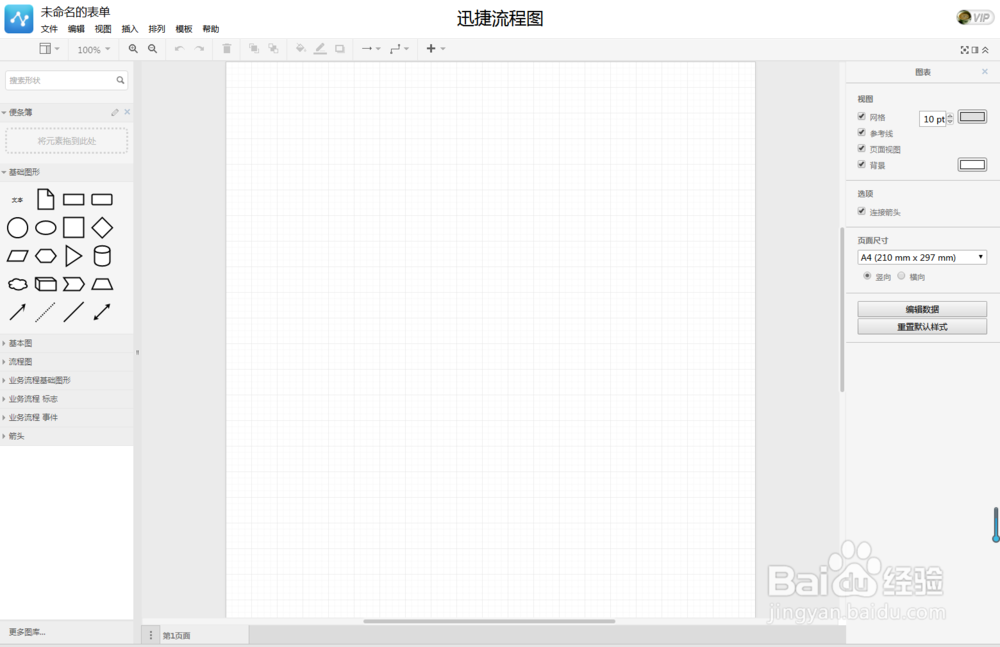1000x647 pixels.
Task: Click the 更多图库 link
Action: click(27, 632)
